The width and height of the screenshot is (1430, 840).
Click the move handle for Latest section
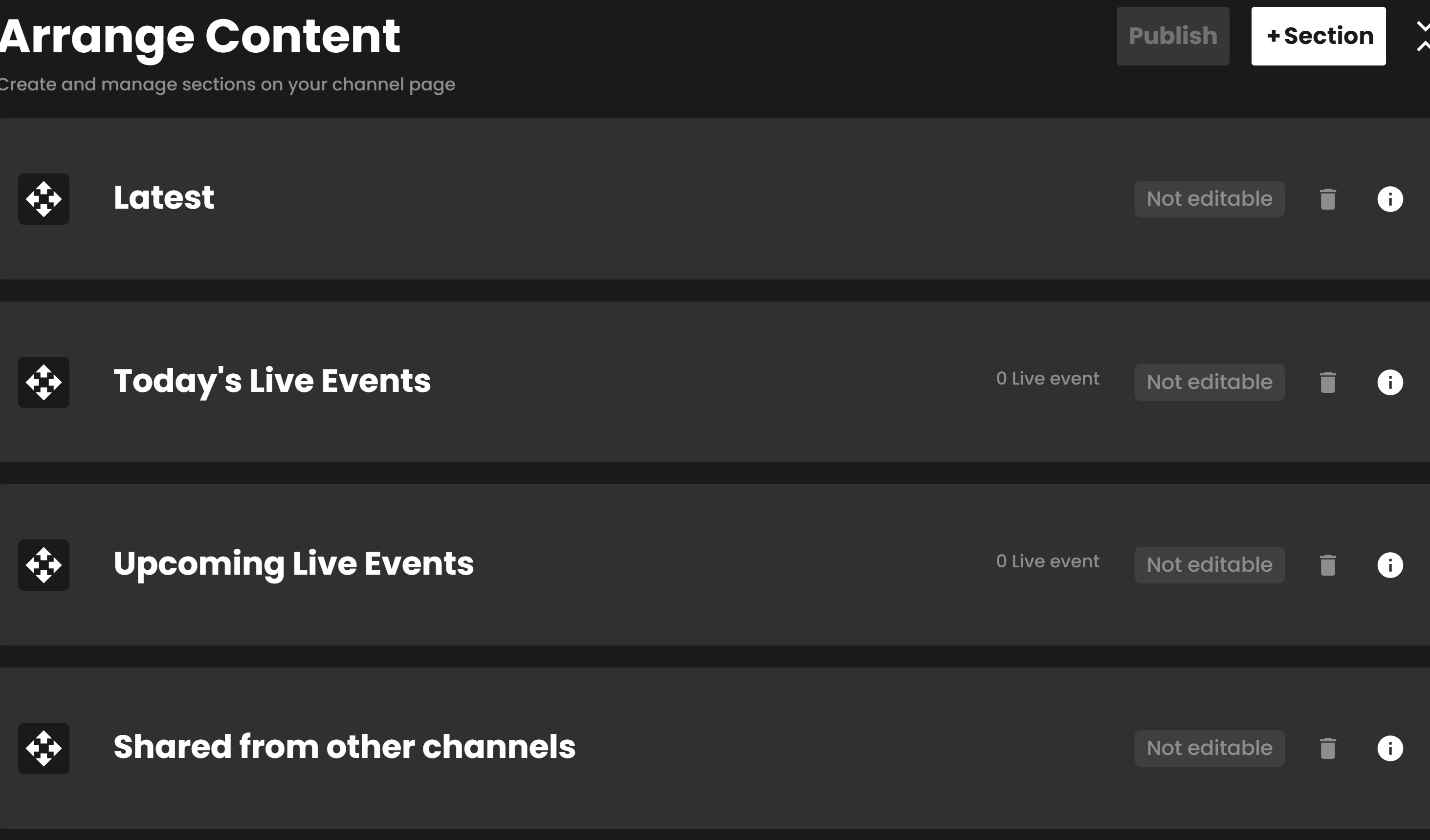coord(44,199)
